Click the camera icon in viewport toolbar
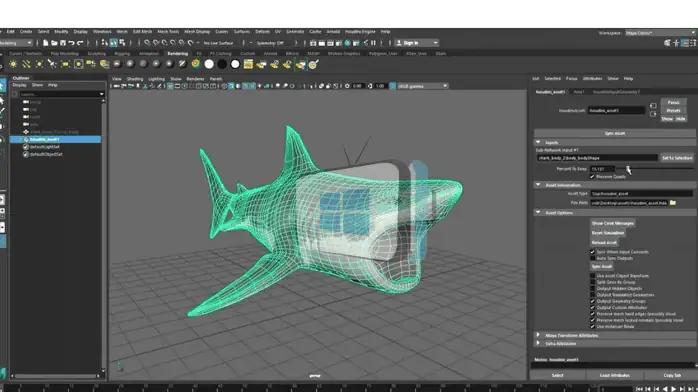The width and height of the screenshot is (698, 392). (116, 86)
